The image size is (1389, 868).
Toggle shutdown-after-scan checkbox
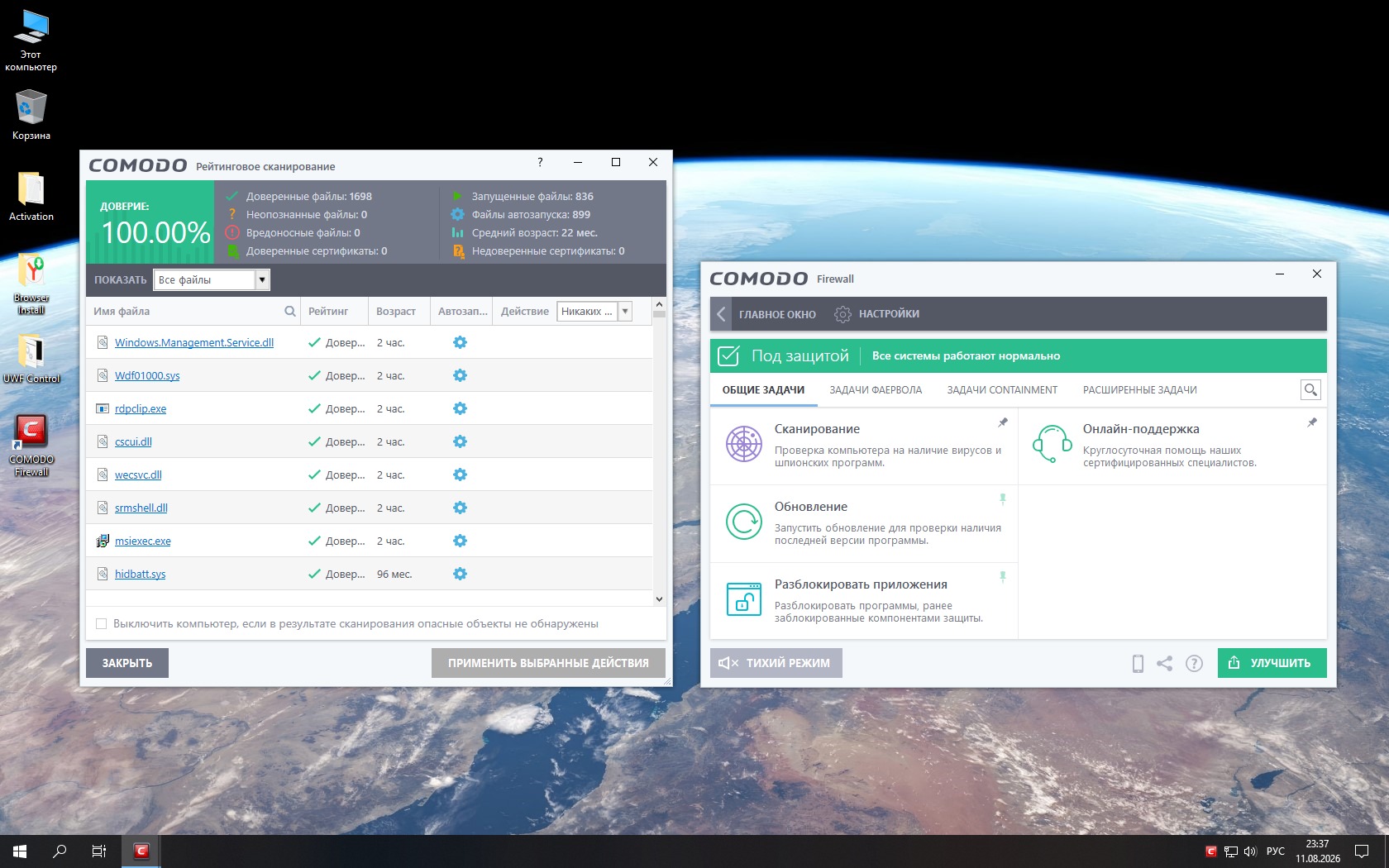coord(102,624)
